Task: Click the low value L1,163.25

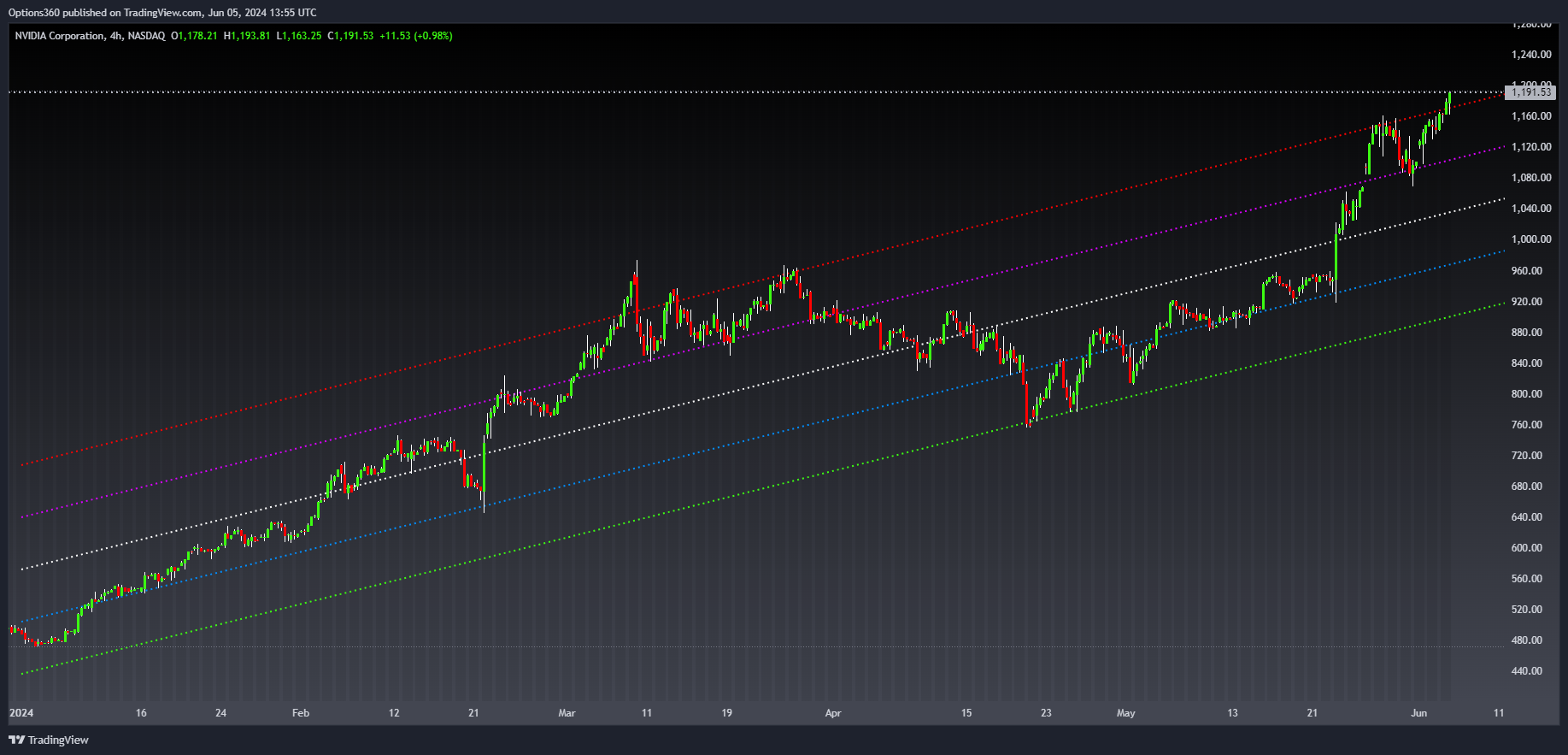Action: 299,36
